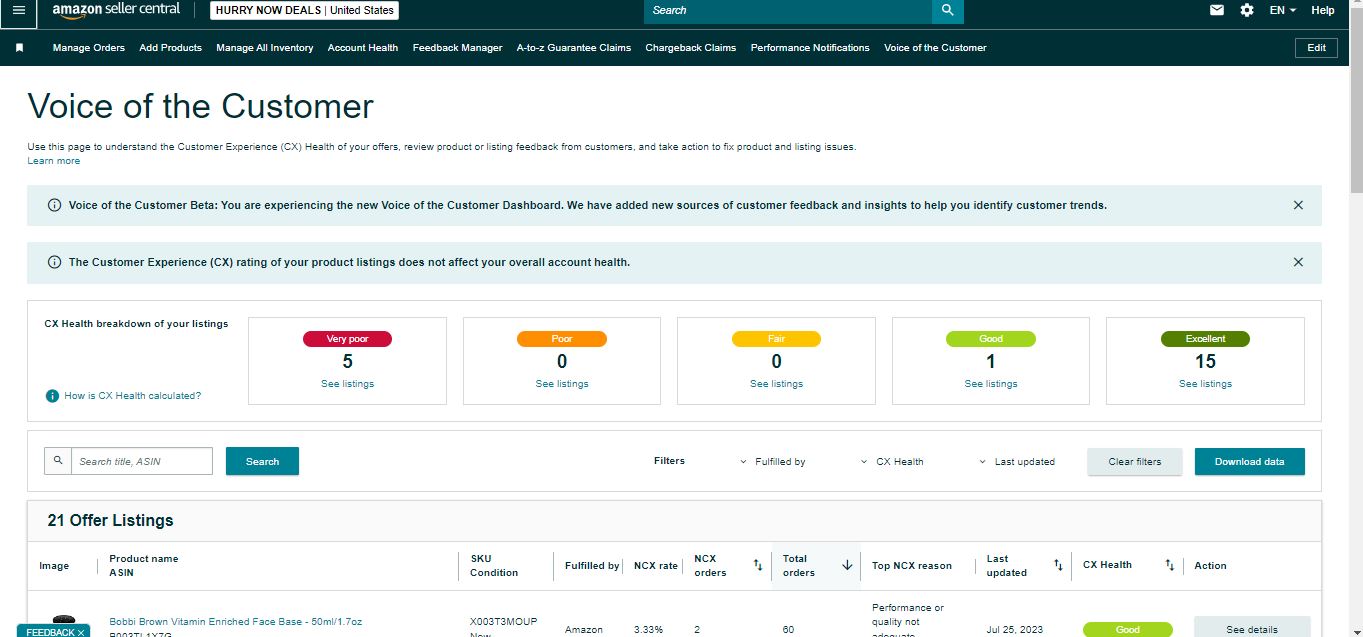
Task: Open the mail messages icon
Action: [x=1217, y=10]
